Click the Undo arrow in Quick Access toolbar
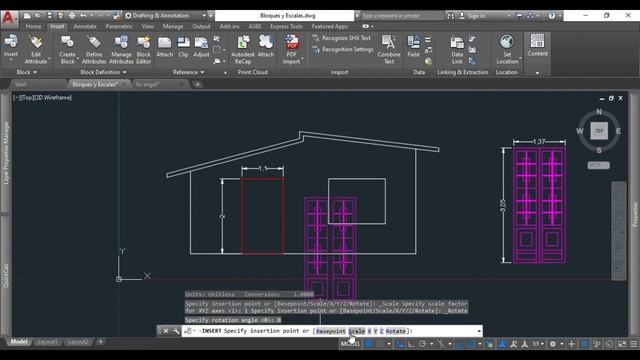 [x=83, y=16]
